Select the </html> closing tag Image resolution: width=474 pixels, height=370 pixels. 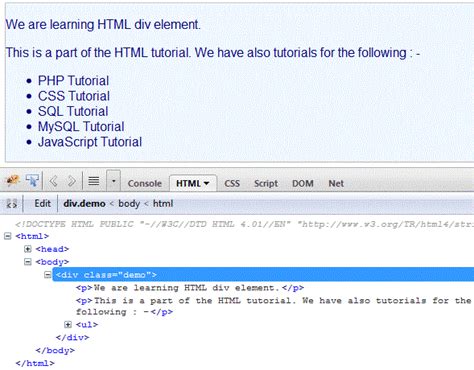pyautogui.click(x=35, y=363)
